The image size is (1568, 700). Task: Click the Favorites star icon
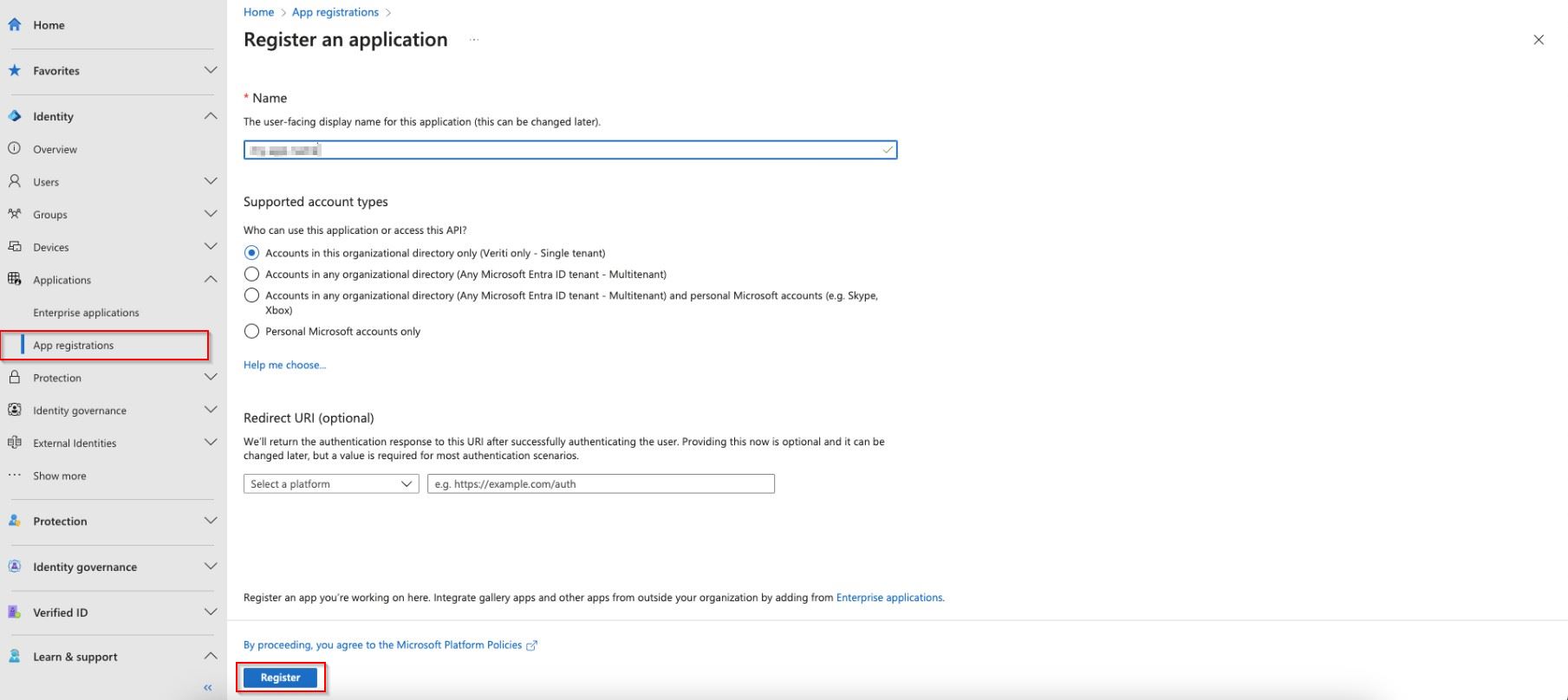15,70
